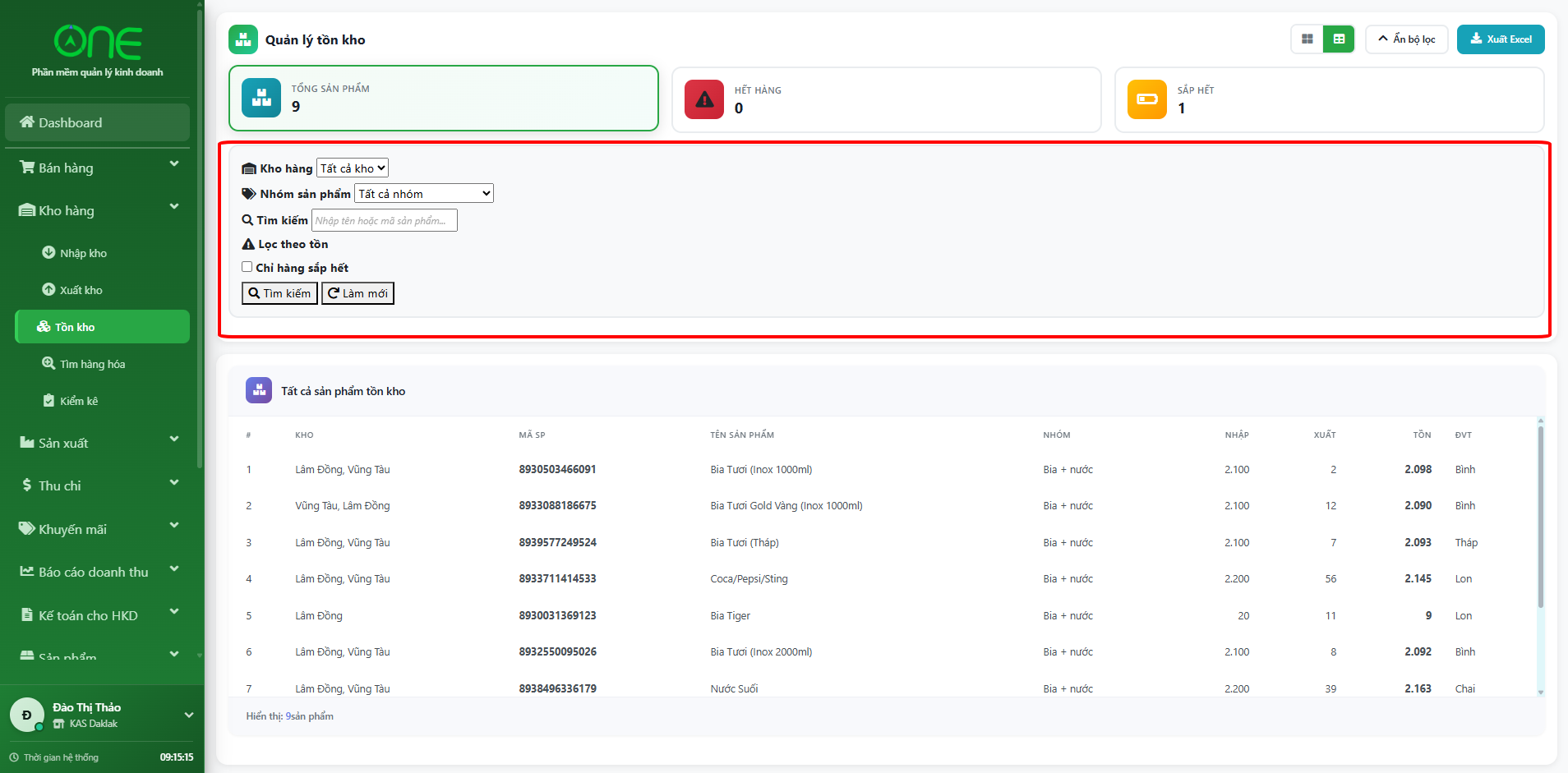Hide filters with 'Ẩn bộ lọc' toggle

(x=1406, y=39)
